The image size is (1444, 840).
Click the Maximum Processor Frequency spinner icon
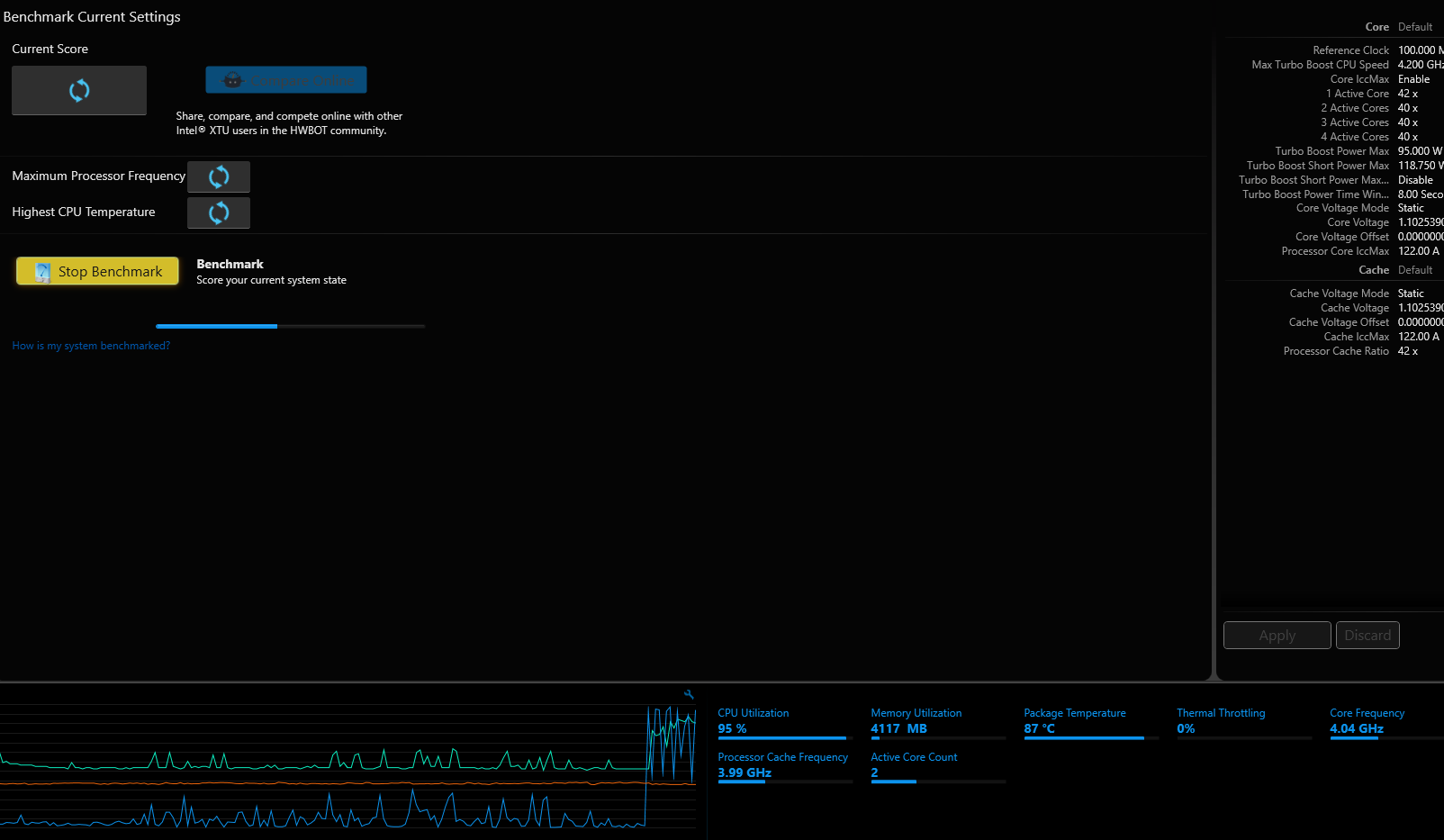tap(219, 176)
